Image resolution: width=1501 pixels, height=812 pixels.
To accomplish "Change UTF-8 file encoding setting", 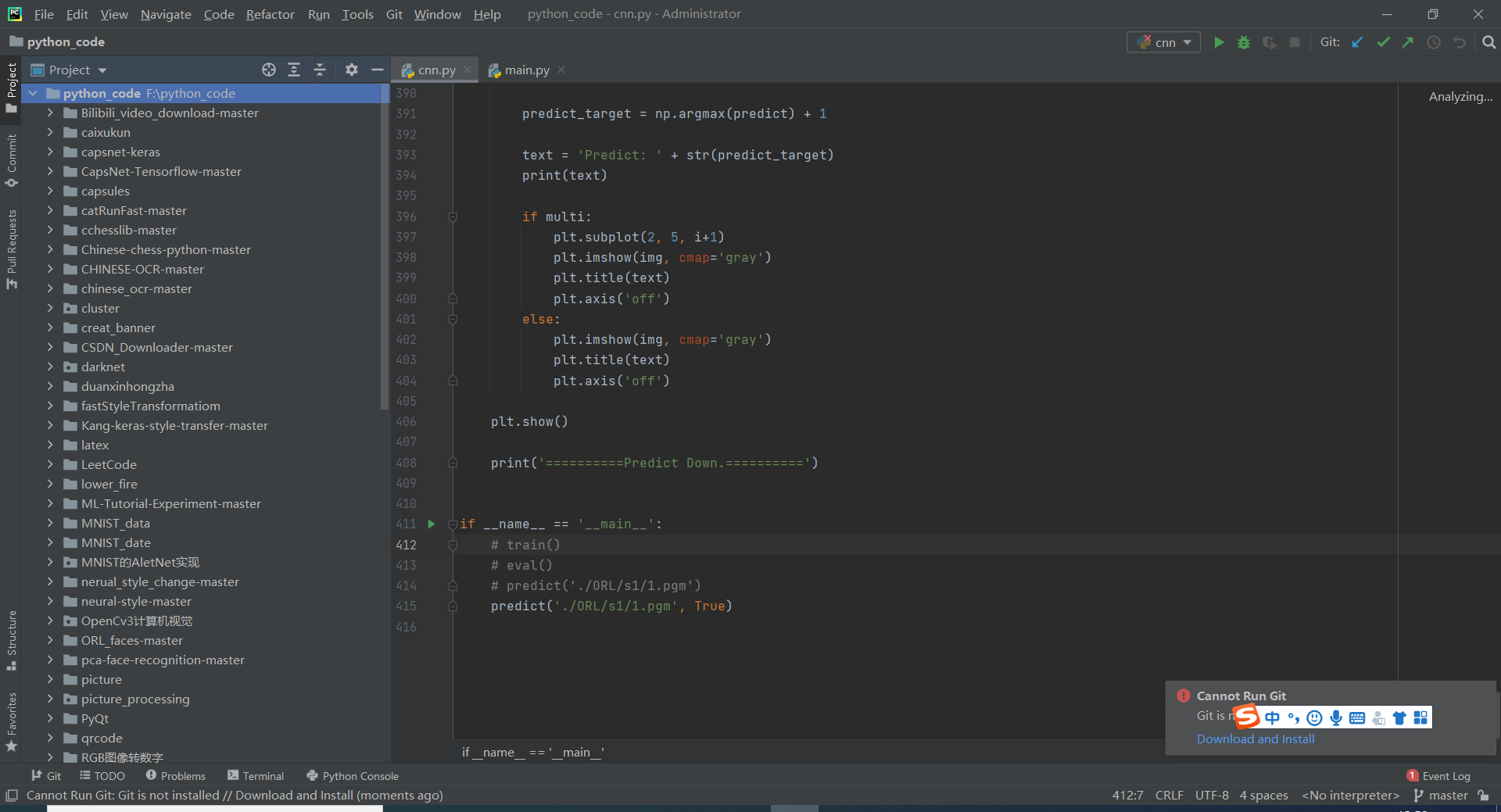I will (1212, 795).
